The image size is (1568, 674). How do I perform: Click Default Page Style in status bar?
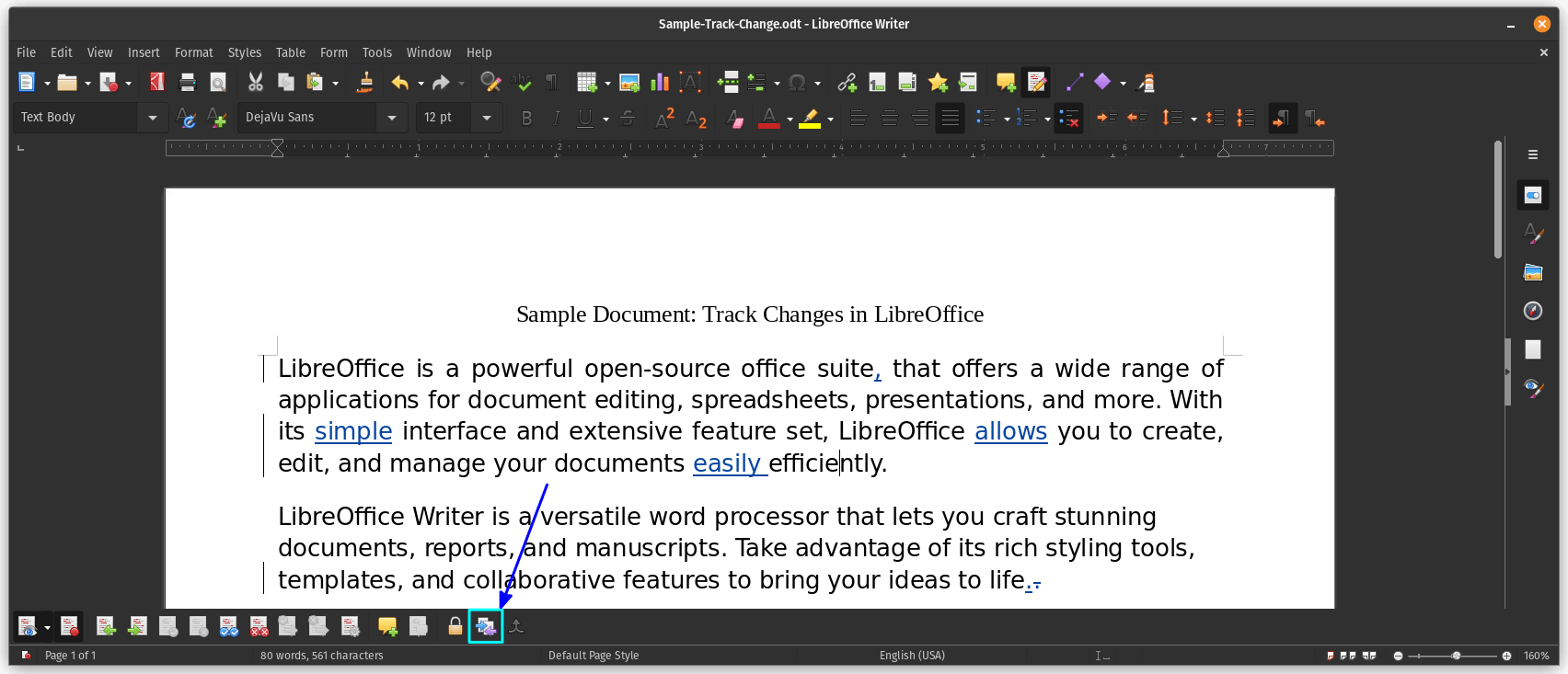coord(594,656)
